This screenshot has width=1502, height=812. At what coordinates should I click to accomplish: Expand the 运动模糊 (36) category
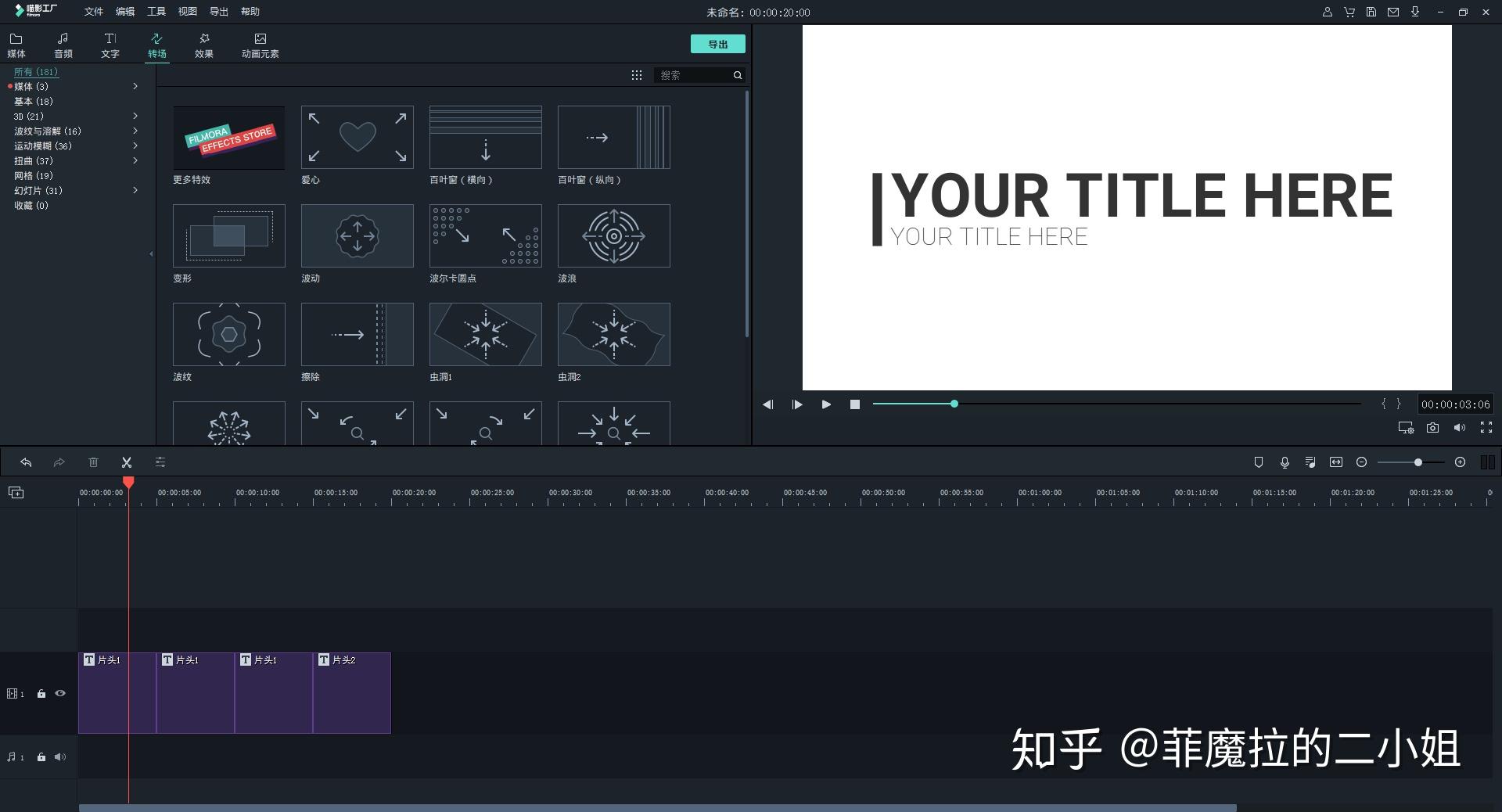click(x=135, y=146)
